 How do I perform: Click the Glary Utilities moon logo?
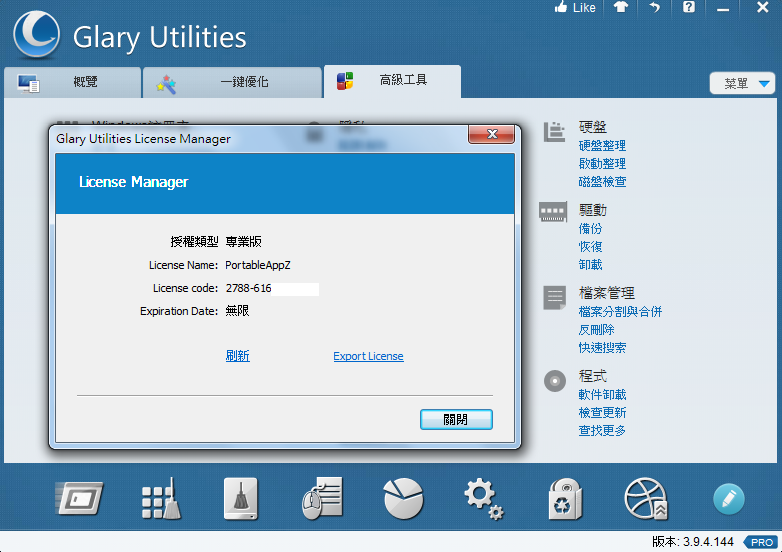click(x=36, y=34)
